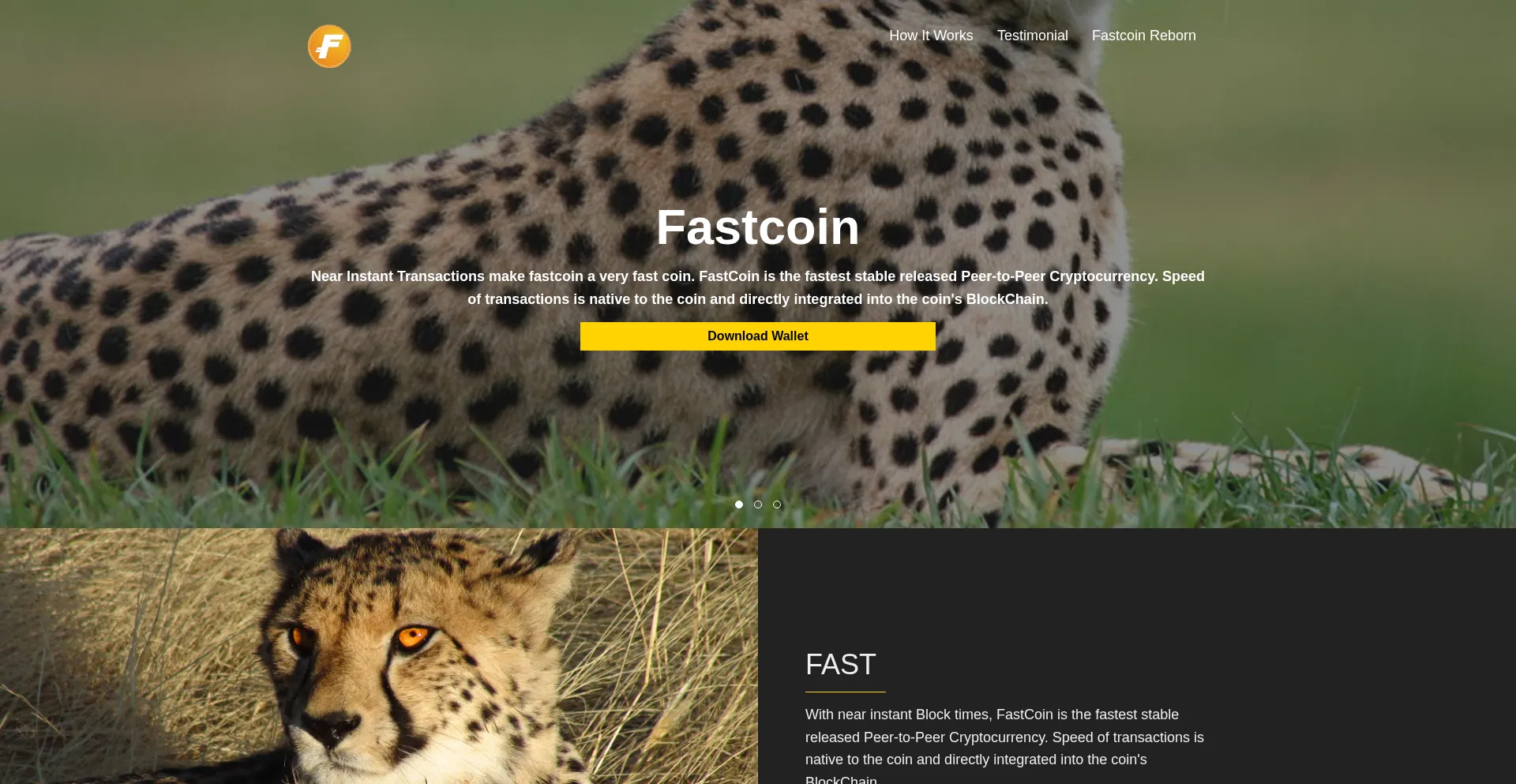Viewport: 1516px width, 784px height.
Task: Click the yellow underline beneath FAST
Action: tap(846, 692)
